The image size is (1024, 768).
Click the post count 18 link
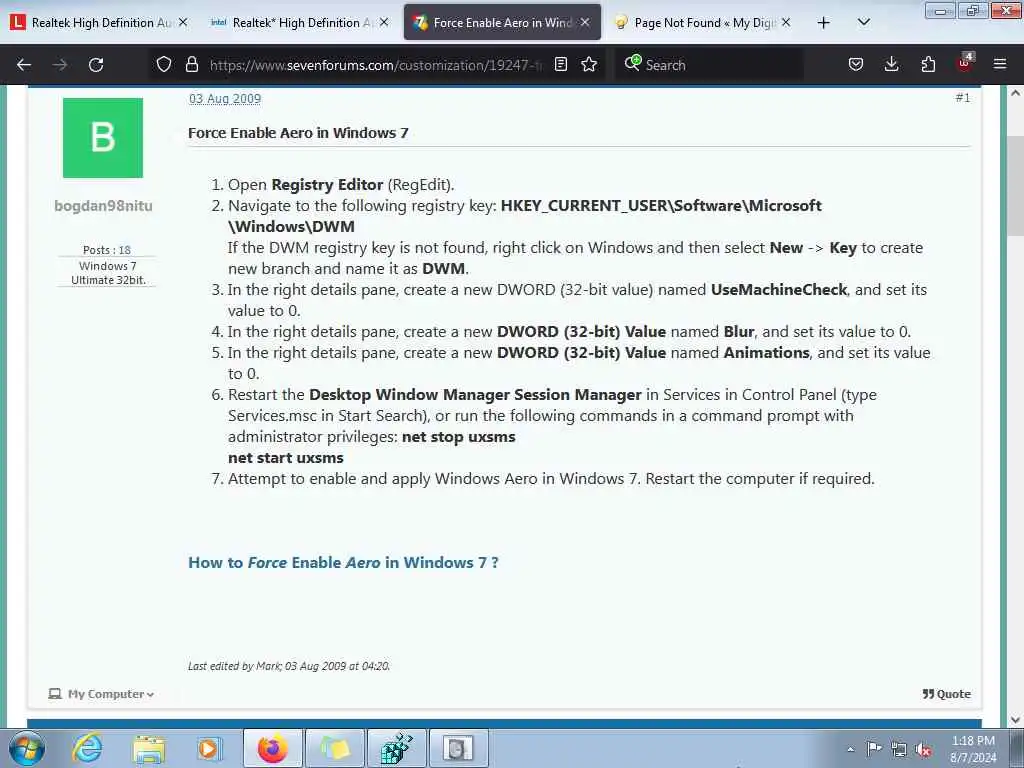(125, 250)
